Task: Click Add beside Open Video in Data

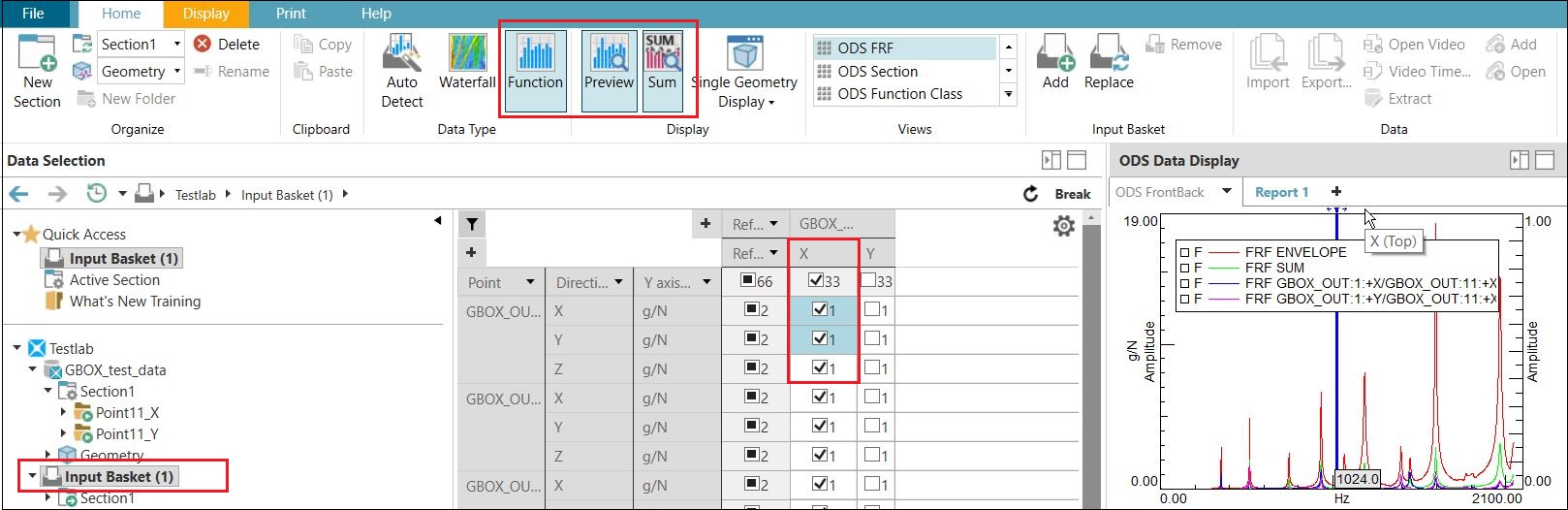Action: click(x=1511, y=44)
